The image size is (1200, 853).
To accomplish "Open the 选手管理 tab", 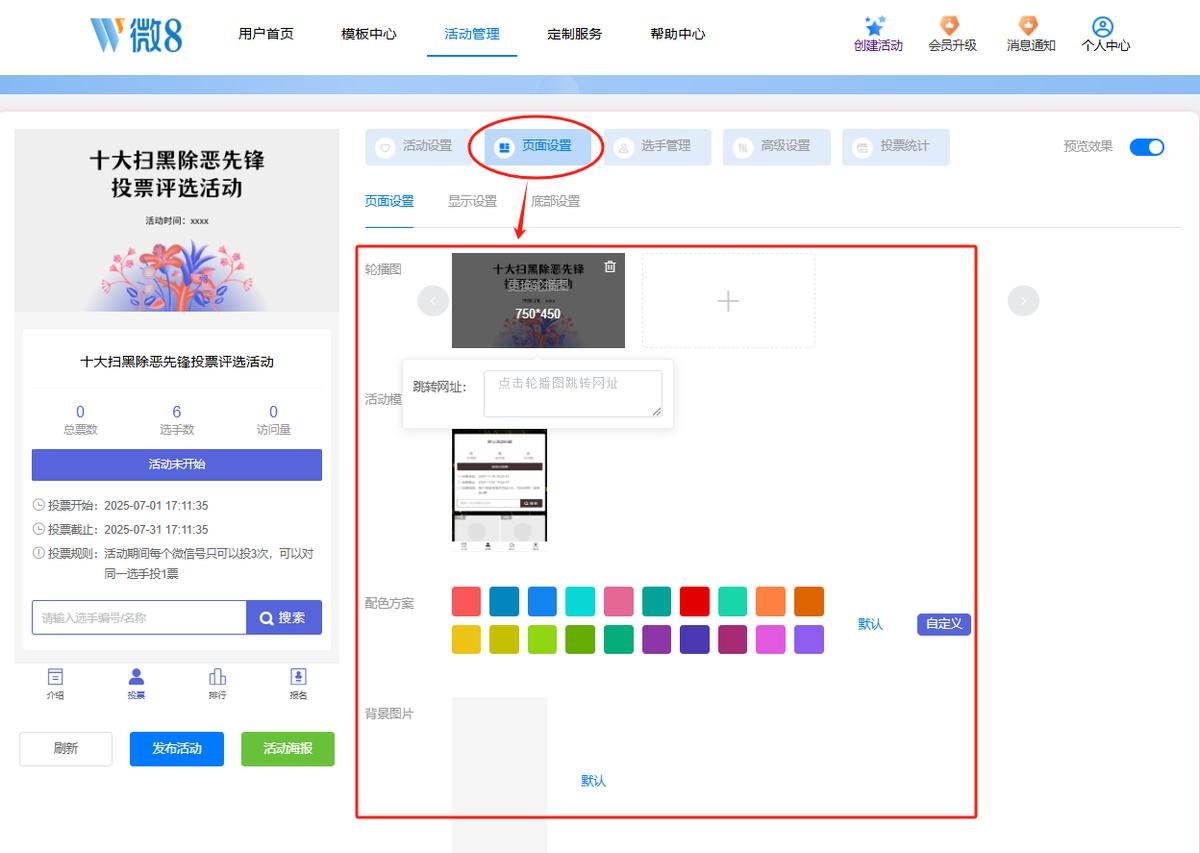I will point(657,147).
